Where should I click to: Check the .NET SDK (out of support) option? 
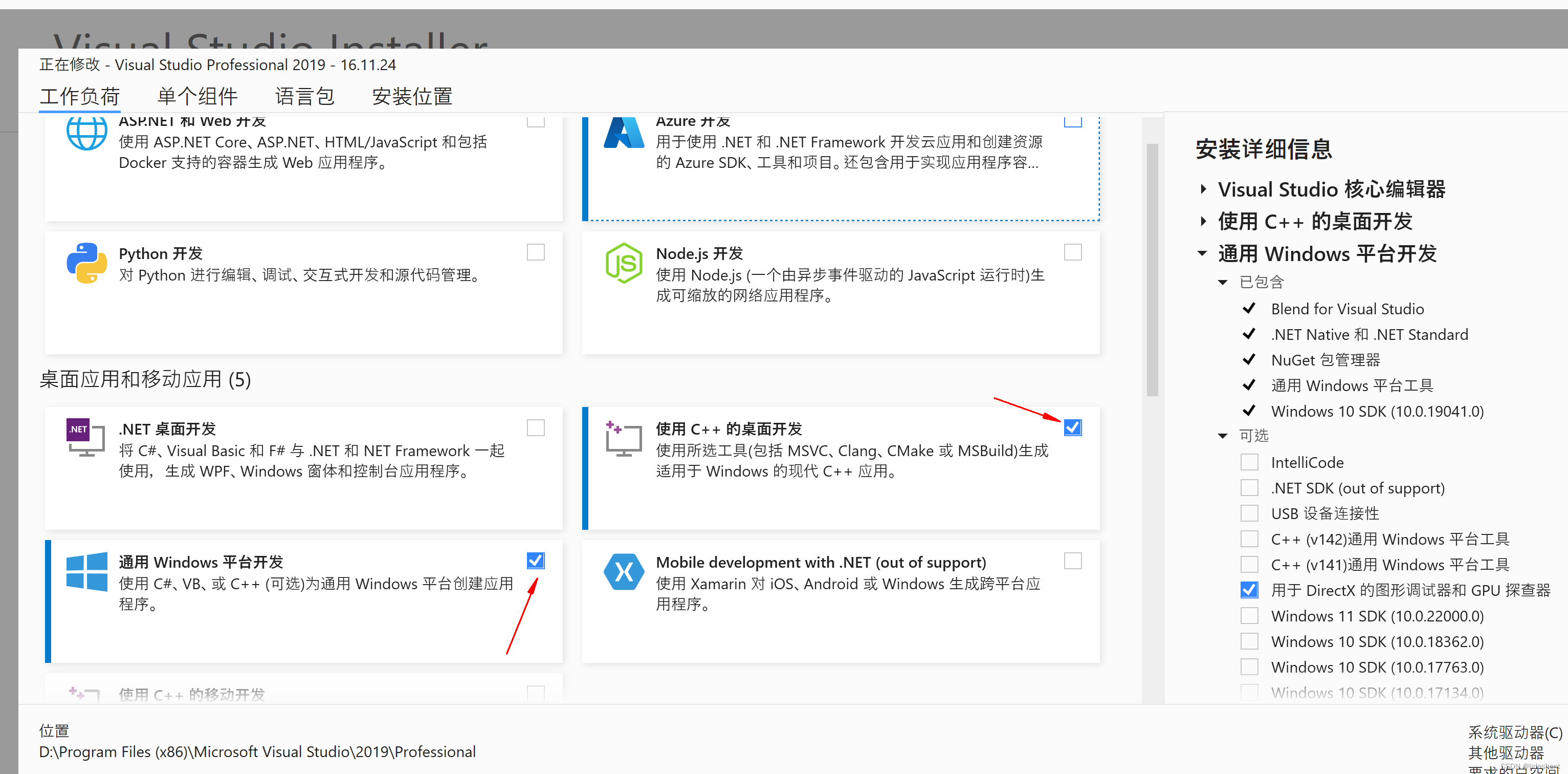click(1249, 488)
